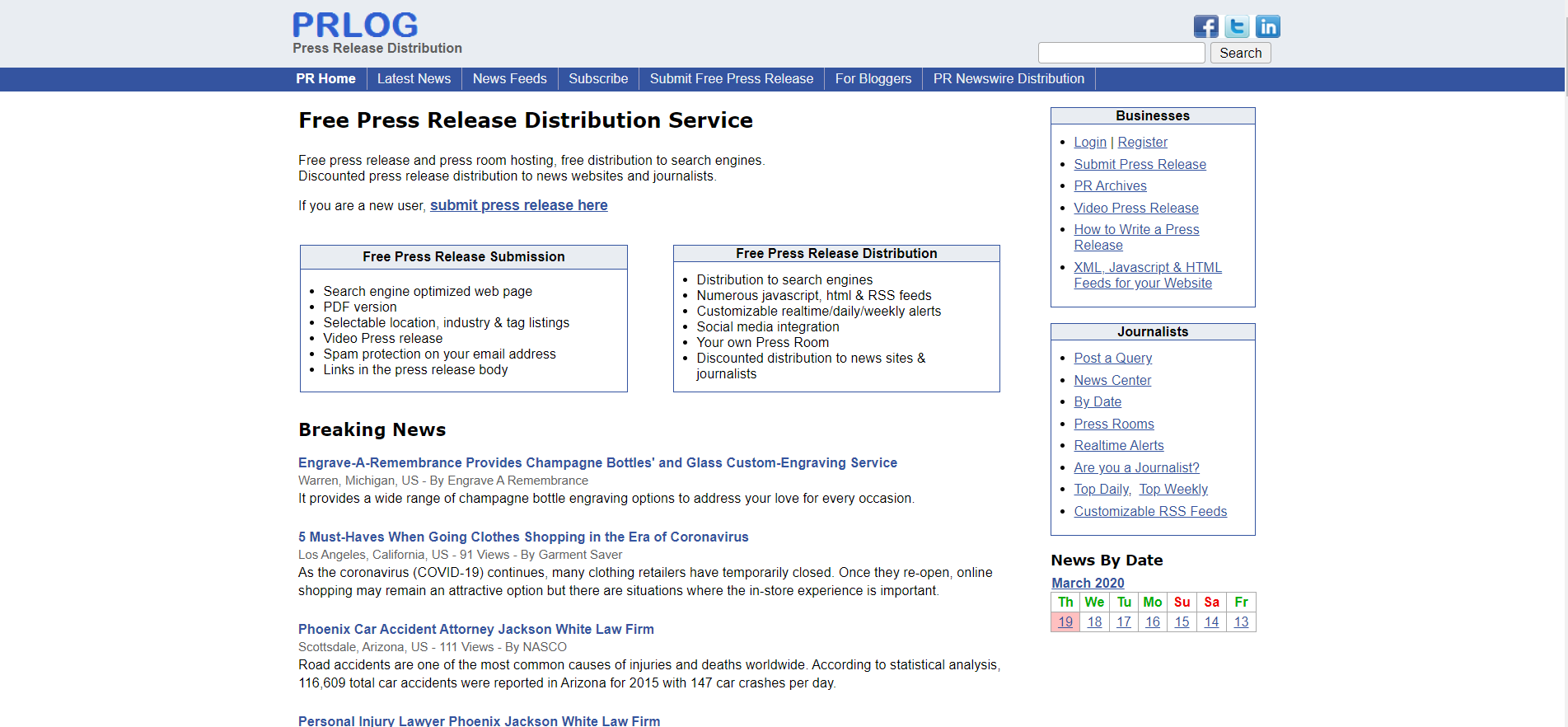
Task: Click 'Warren, Michigan, US' byline text
Action: (358, 481)
